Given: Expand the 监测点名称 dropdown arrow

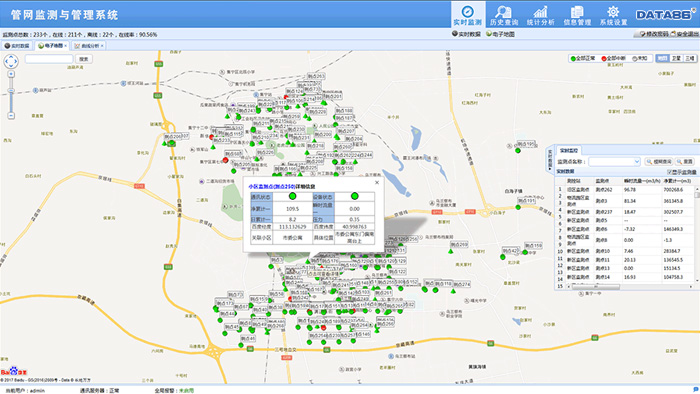Looking at the screenshot, I should click(x=637, y=162).
